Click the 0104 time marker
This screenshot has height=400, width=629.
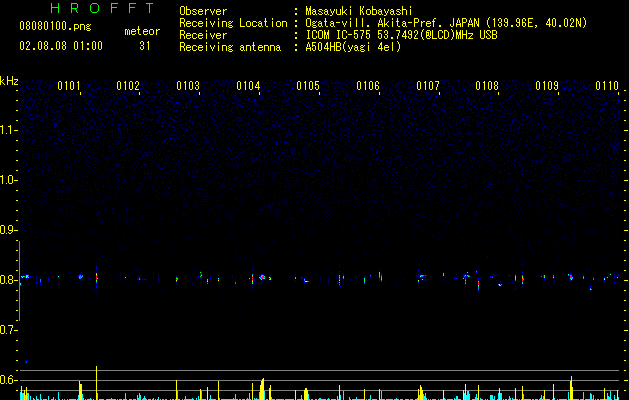click(248, 86)
